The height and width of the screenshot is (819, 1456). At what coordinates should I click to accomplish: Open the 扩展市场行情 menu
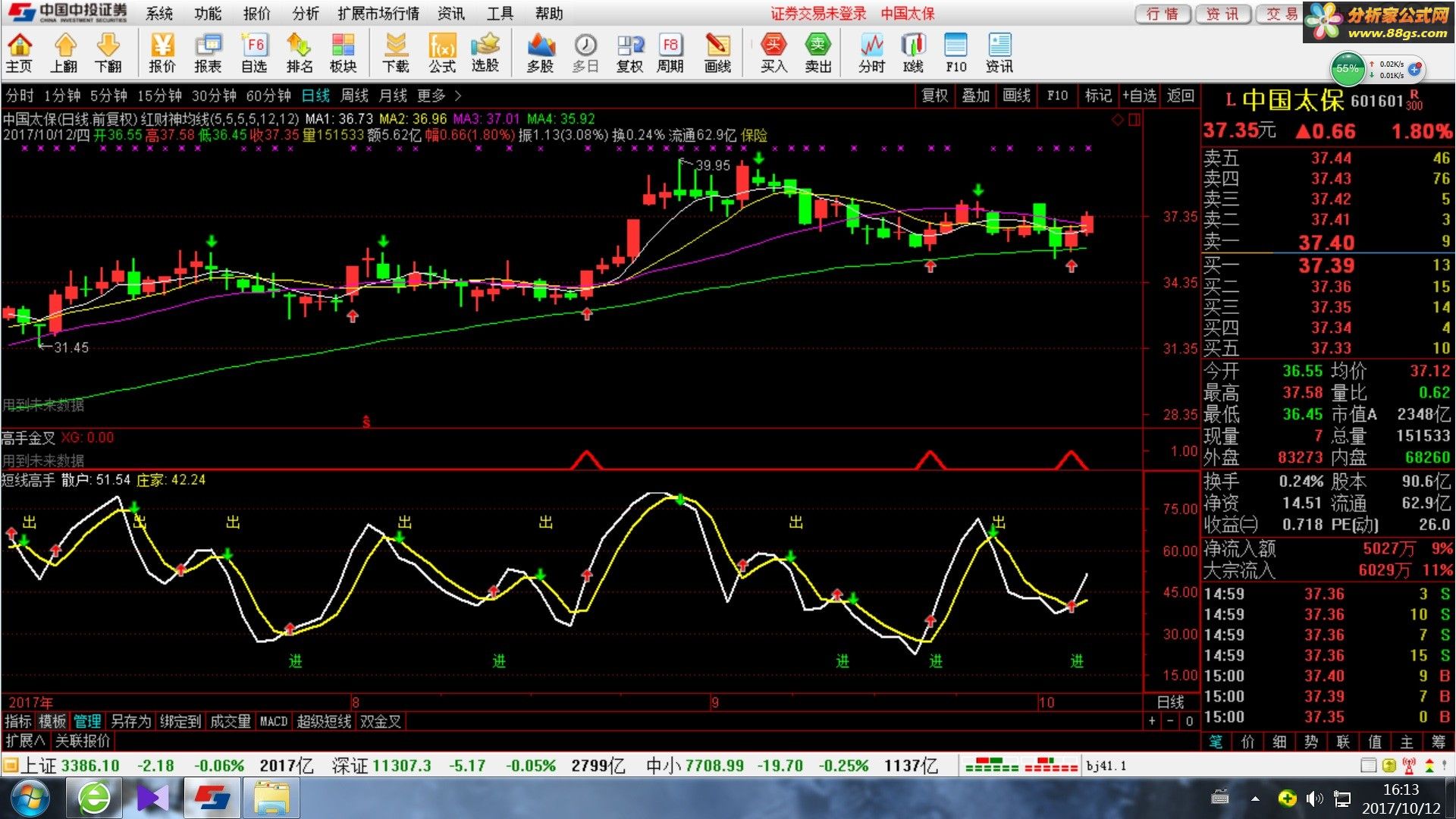[378, 14]
